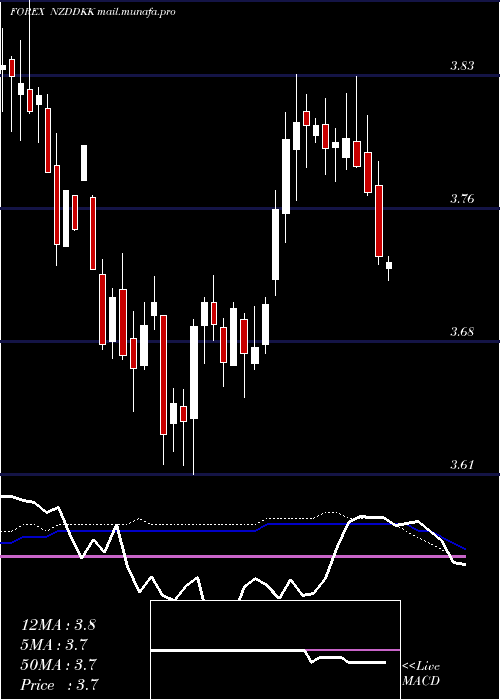Click the mail.munafa.pro site label

pyautogui.click(x=135, y=12)
